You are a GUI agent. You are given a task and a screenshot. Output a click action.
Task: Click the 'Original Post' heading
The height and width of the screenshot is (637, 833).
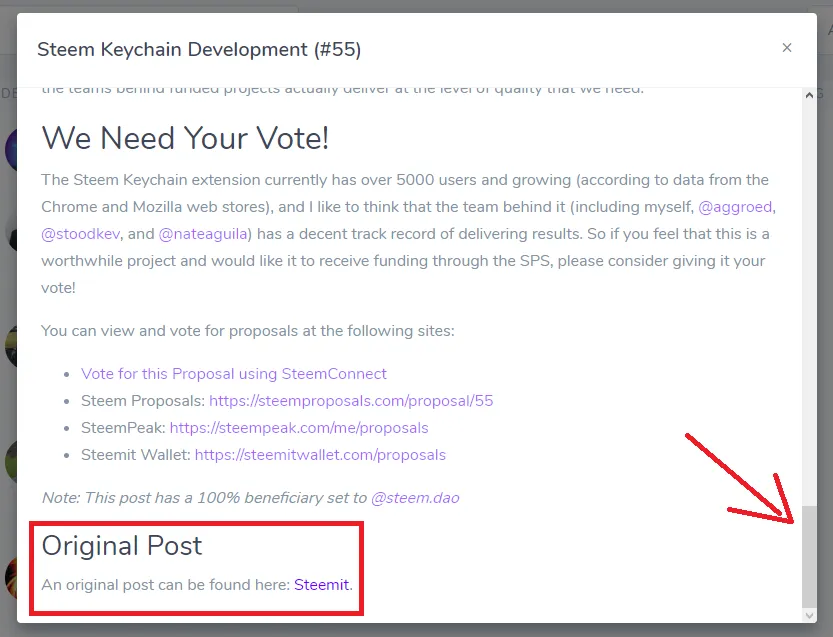click(122, 546)
